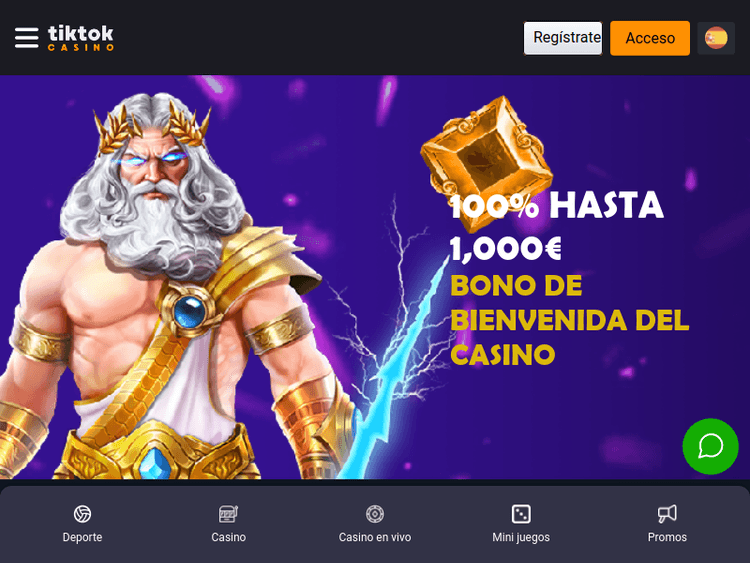Select the Deporte tab label
Screen dimensions: 750x563
pos(82,537)
